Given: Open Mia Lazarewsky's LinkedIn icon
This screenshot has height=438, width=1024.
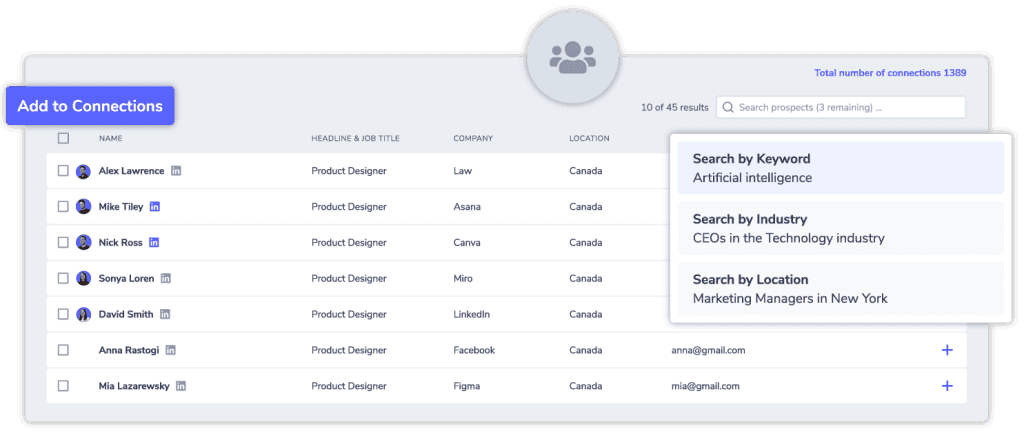Looking at the screenshot, I should (181, 386).
